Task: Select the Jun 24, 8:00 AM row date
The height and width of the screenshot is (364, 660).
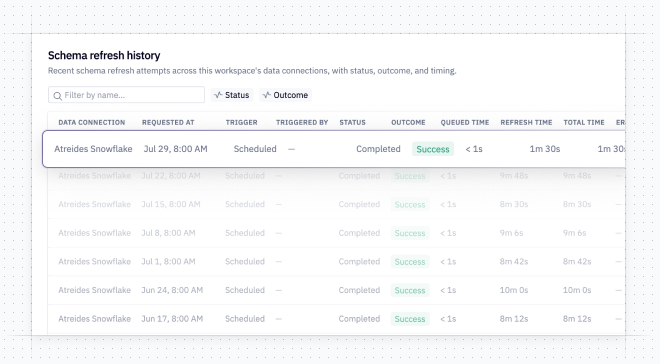Action: (172, 290)
